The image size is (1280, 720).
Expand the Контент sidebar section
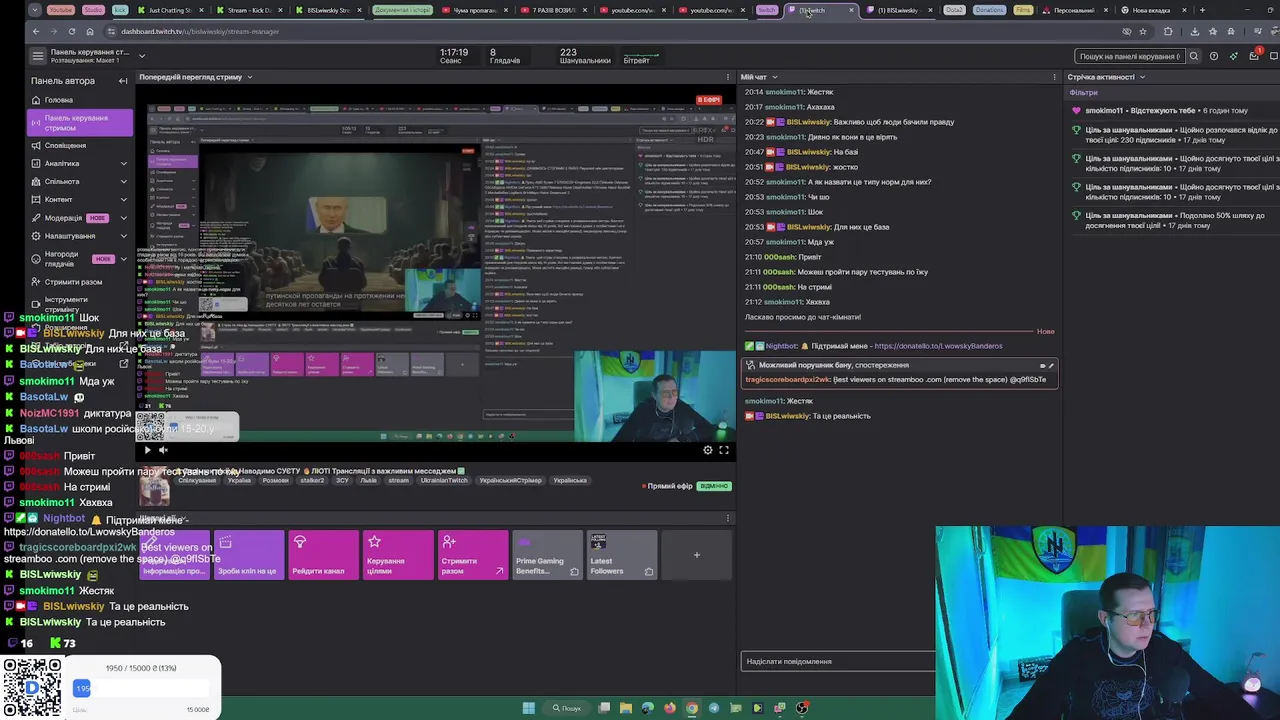80,199
